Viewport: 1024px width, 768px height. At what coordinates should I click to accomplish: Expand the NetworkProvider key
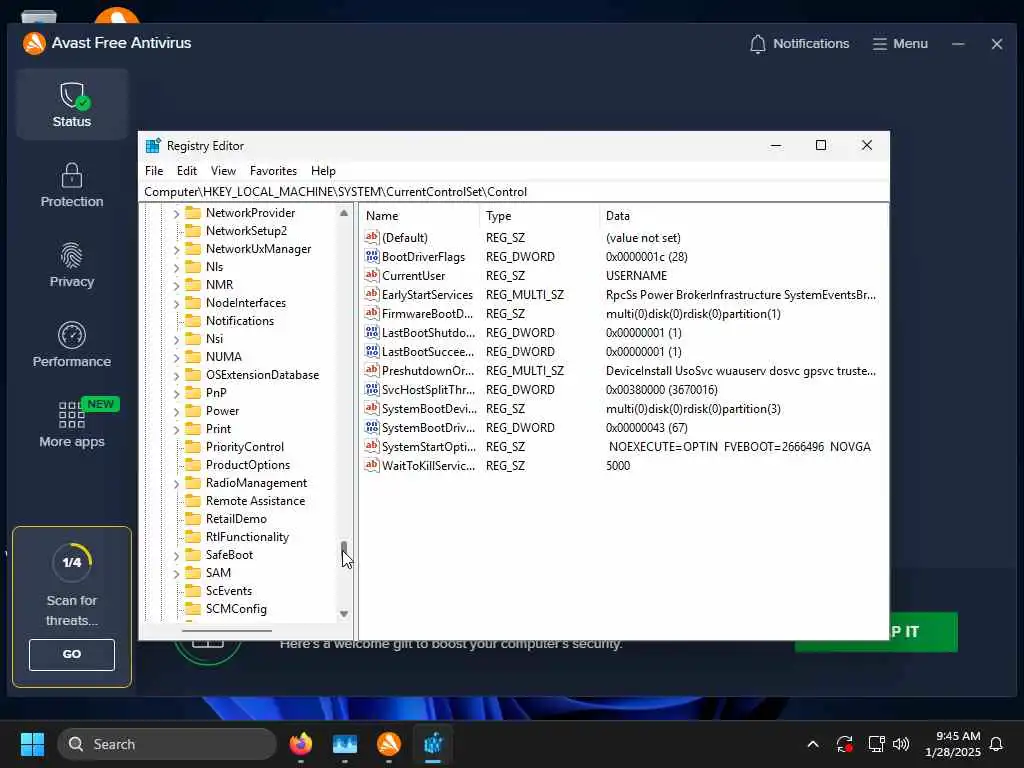pos(176,214)
